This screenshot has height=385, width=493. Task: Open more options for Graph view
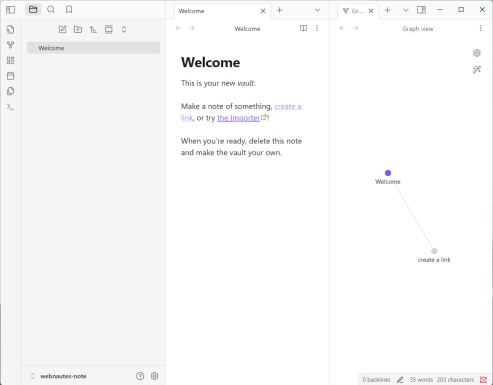point(480,28)
